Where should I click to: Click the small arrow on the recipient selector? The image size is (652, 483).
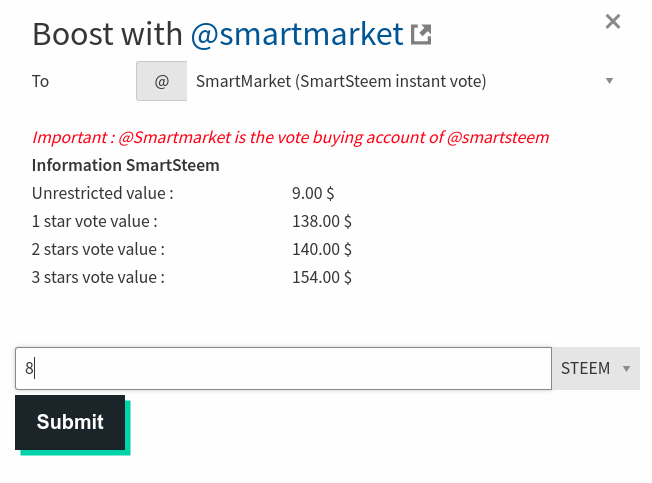pos(609,81)
